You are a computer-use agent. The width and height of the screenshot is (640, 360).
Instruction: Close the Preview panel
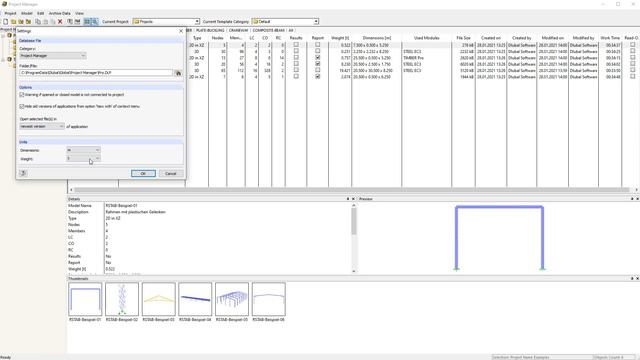pos(638,199)
